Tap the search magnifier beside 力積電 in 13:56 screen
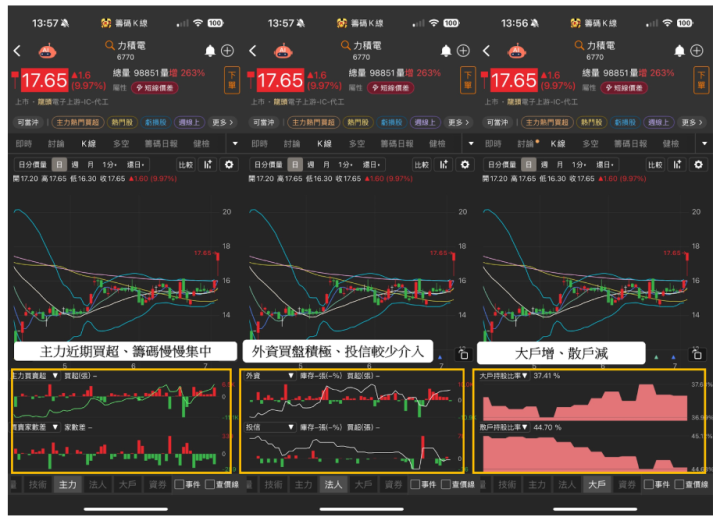The height and width of the screenshot is (524, 720). 579,45
